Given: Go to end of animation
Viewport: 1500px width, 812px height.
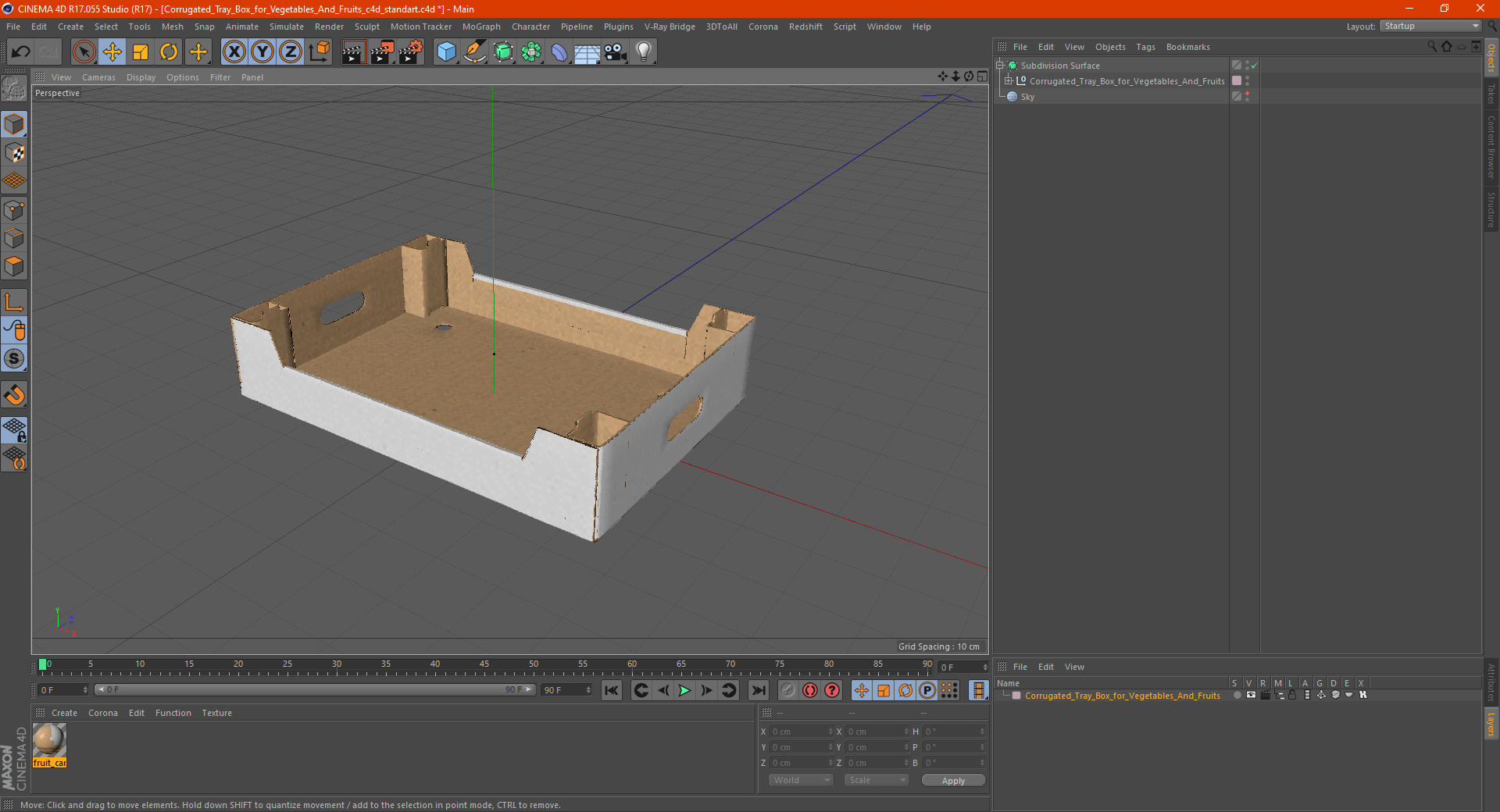Looking at the screenshot, I should (758, 690).
